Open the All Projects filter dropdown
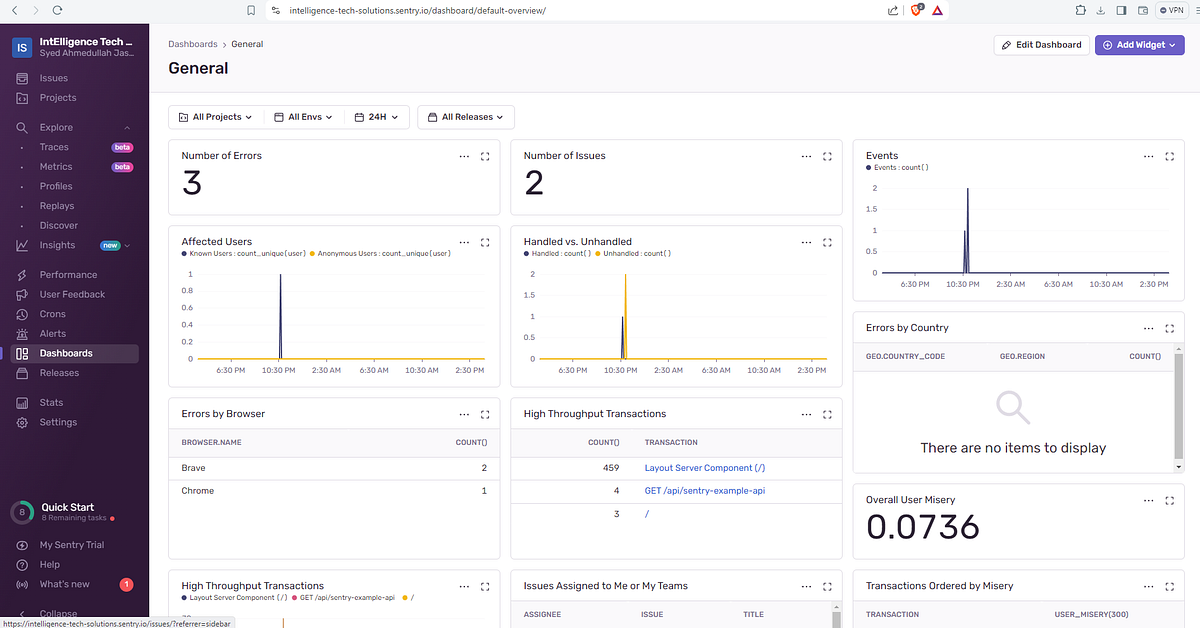Screen dimensions: 1200x628 tap(215, 116)
